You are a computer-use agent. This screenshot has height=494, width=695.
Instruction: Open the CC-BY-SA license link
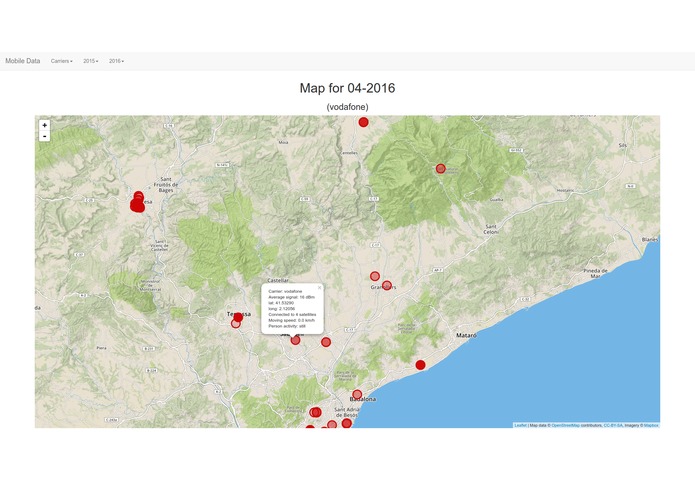pos(613,425)
